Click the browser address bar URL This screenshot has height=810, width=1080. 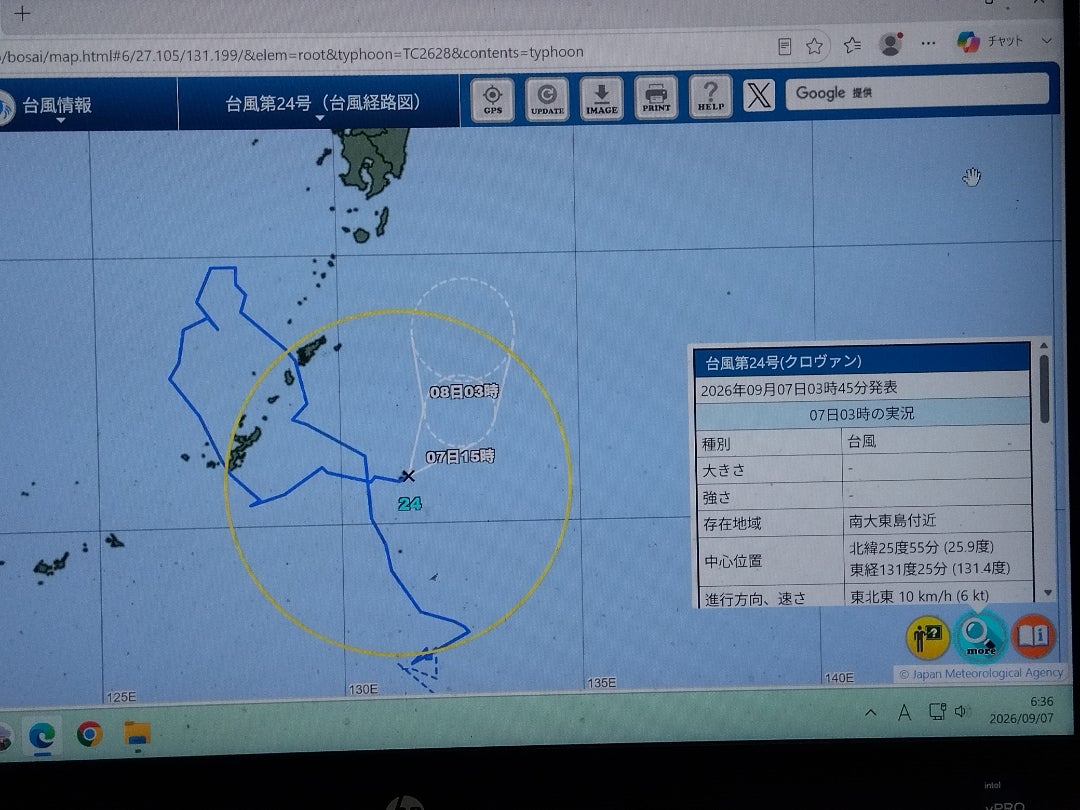292,54
